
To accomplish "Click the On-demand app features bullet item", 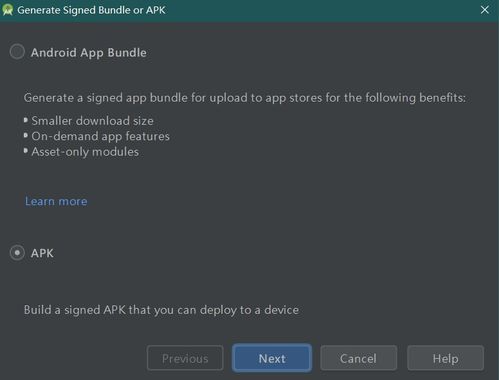I will point(100,136).
